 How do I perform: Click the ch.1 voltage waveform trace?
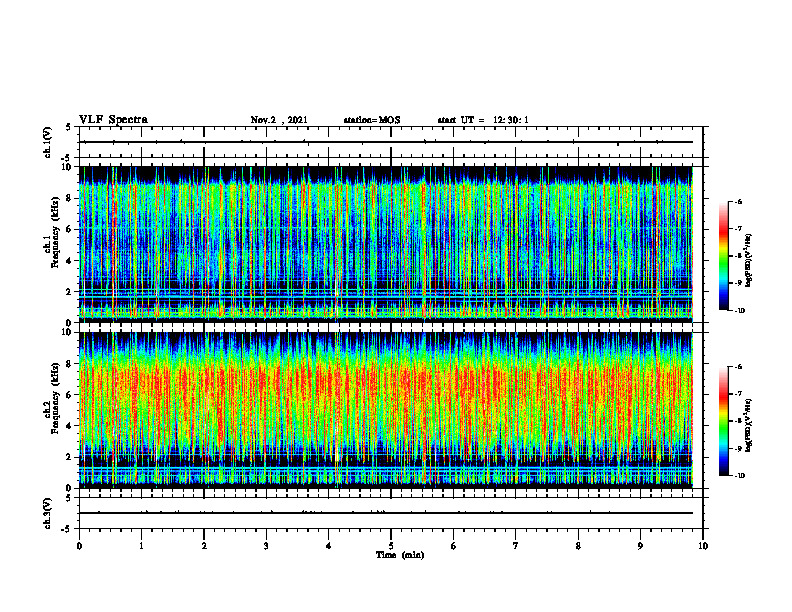(386, 142)
